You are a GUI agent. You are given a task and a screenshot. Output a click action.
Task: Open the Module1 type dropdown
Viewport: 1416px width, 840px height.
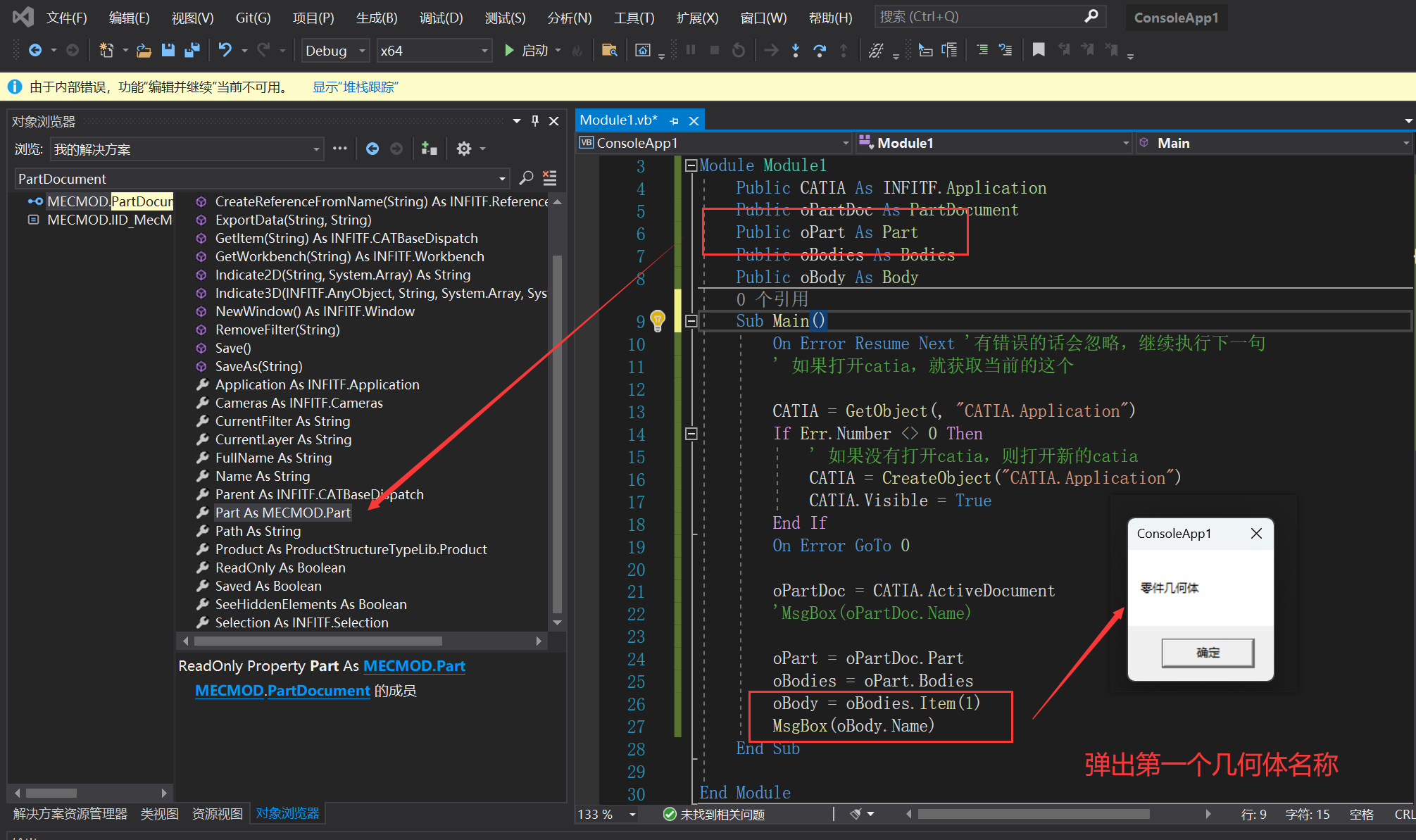pos(1125,143)
